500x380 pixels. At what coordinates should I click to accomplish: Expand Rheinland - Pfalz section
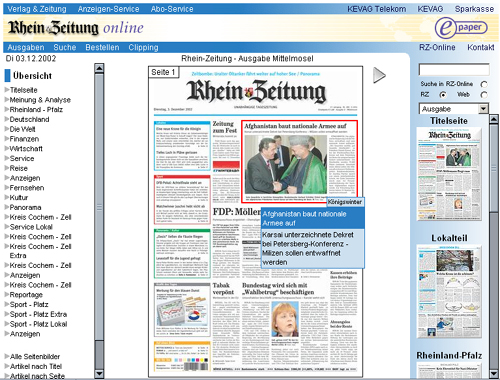point(7,109)
